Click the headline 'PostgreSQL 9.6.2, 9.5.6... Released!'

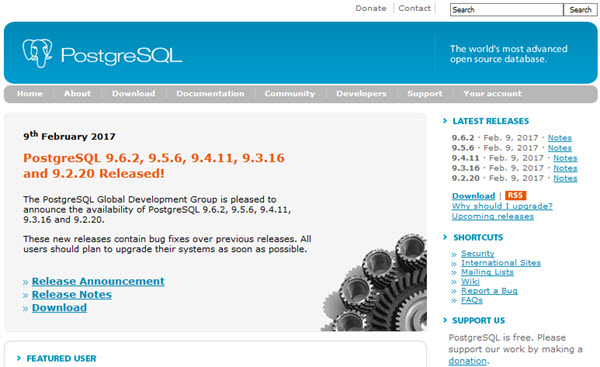(x=154, y=166)
